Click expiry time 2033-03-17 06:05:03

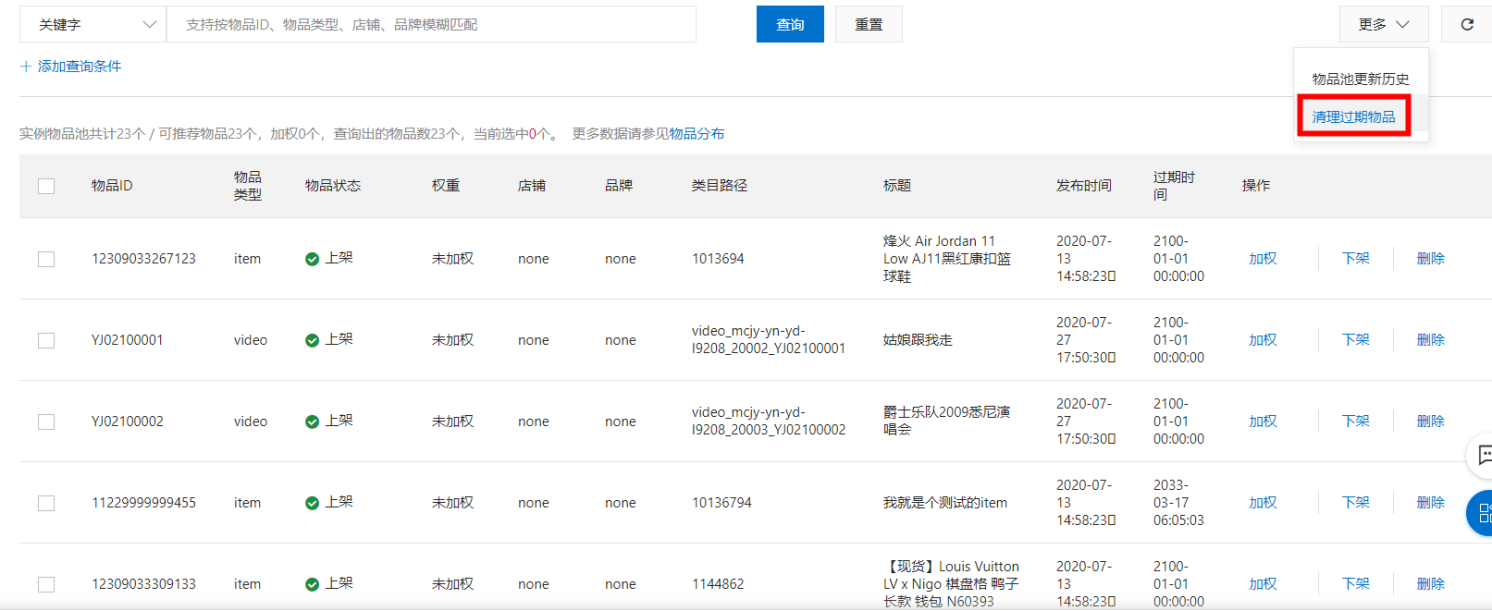(1179, 503)
